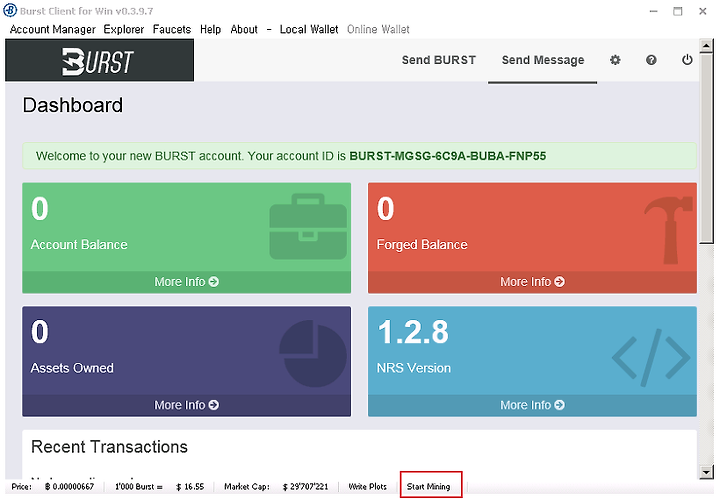This screenshot has width=720, height=499.
Task: Click Send Message
Action: (543, 60)
